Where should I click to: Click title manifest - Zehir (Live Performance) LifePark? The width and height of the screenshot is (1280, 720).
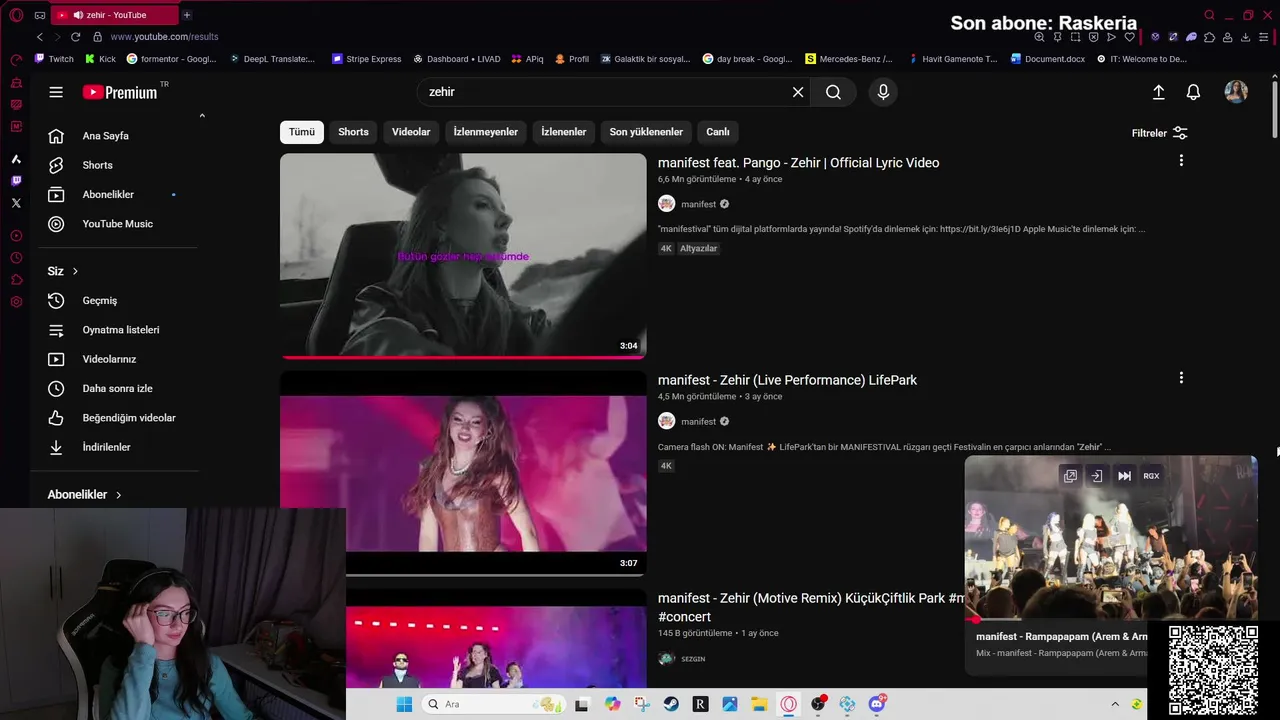pos(787,380)
